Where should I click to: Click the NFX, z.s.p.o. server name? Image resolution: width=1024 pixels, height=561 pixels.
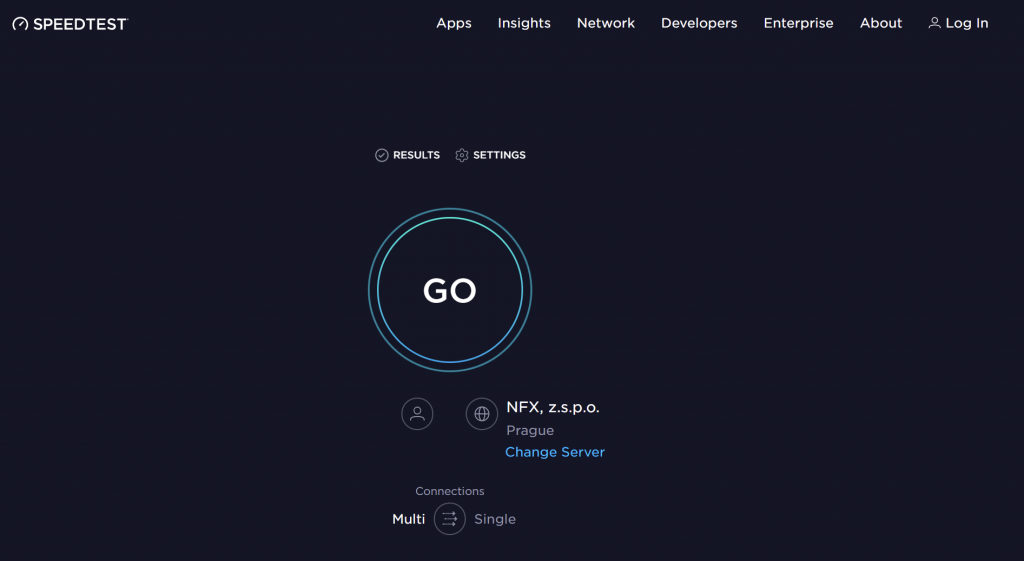[x=553, y=407]
